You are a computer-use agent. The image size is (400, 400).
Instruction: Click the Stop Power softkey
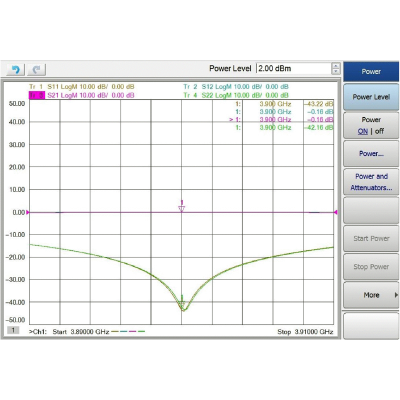(371, 267)
